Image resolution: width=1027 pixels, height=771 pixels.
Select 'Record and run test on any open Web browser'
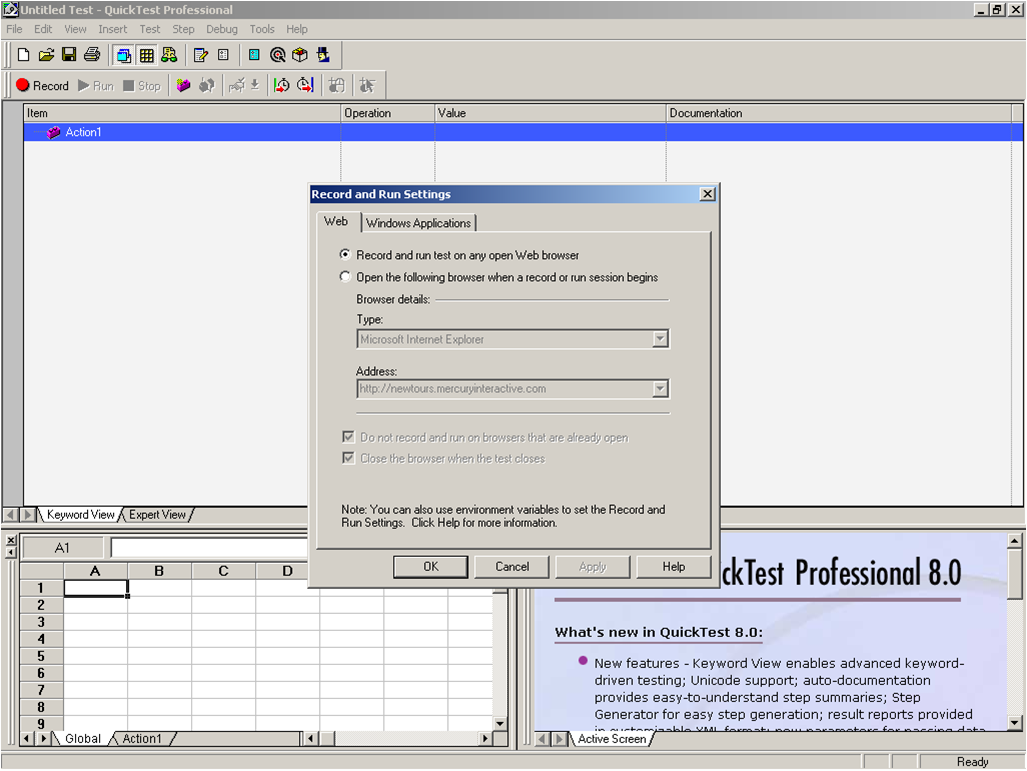345,254
